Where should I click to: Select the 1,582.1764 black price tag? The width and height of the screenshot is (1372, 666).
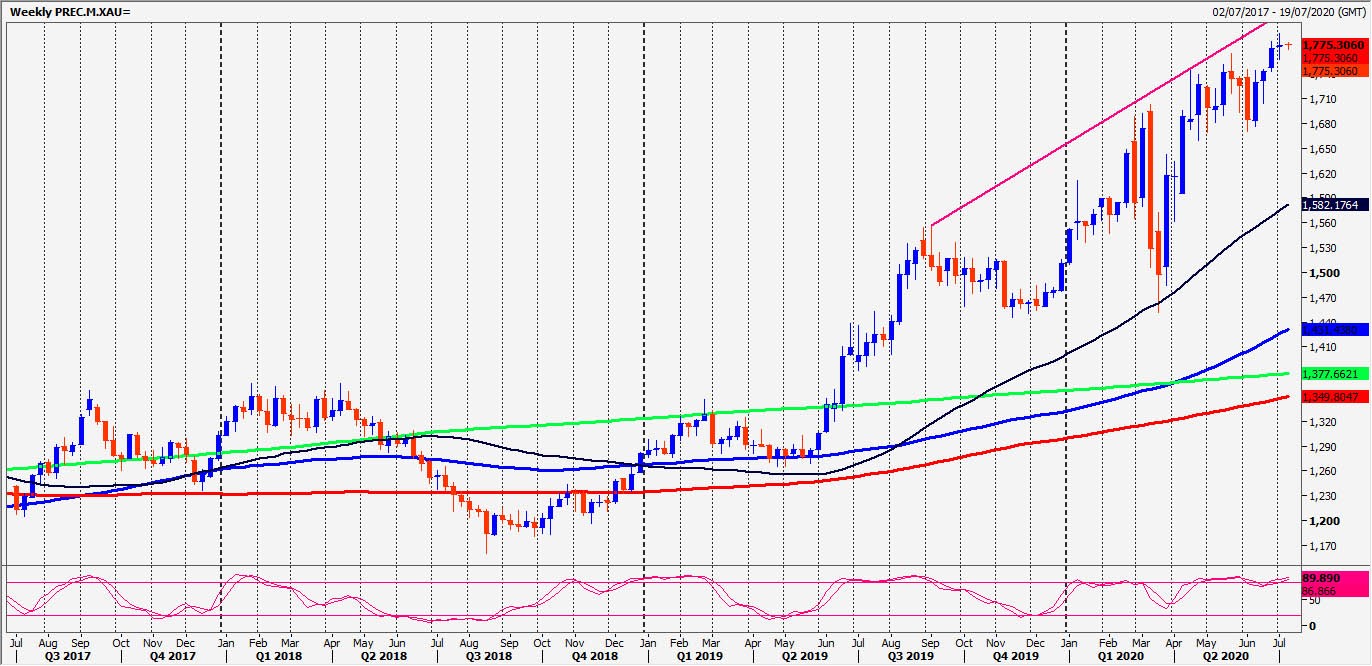click(1331, 205)
